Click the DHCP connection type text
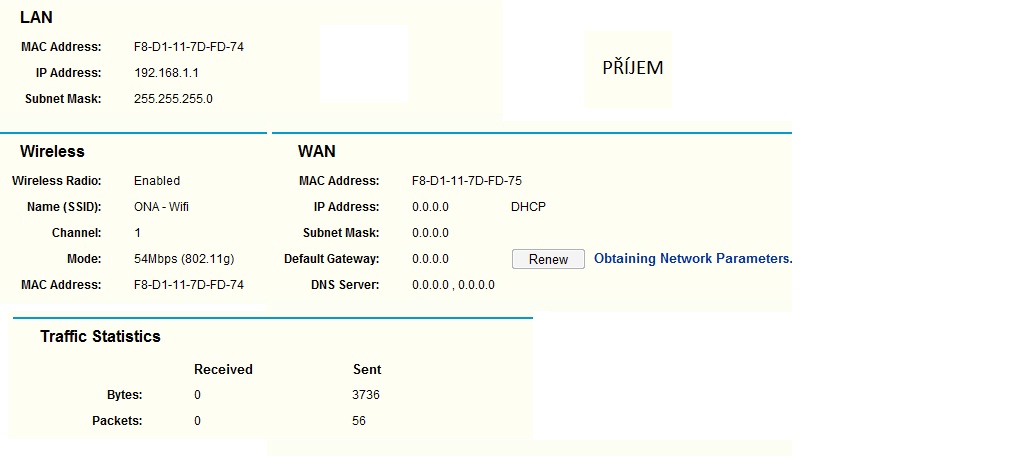This screenshot has height=456, width=1018. (528, 207)
